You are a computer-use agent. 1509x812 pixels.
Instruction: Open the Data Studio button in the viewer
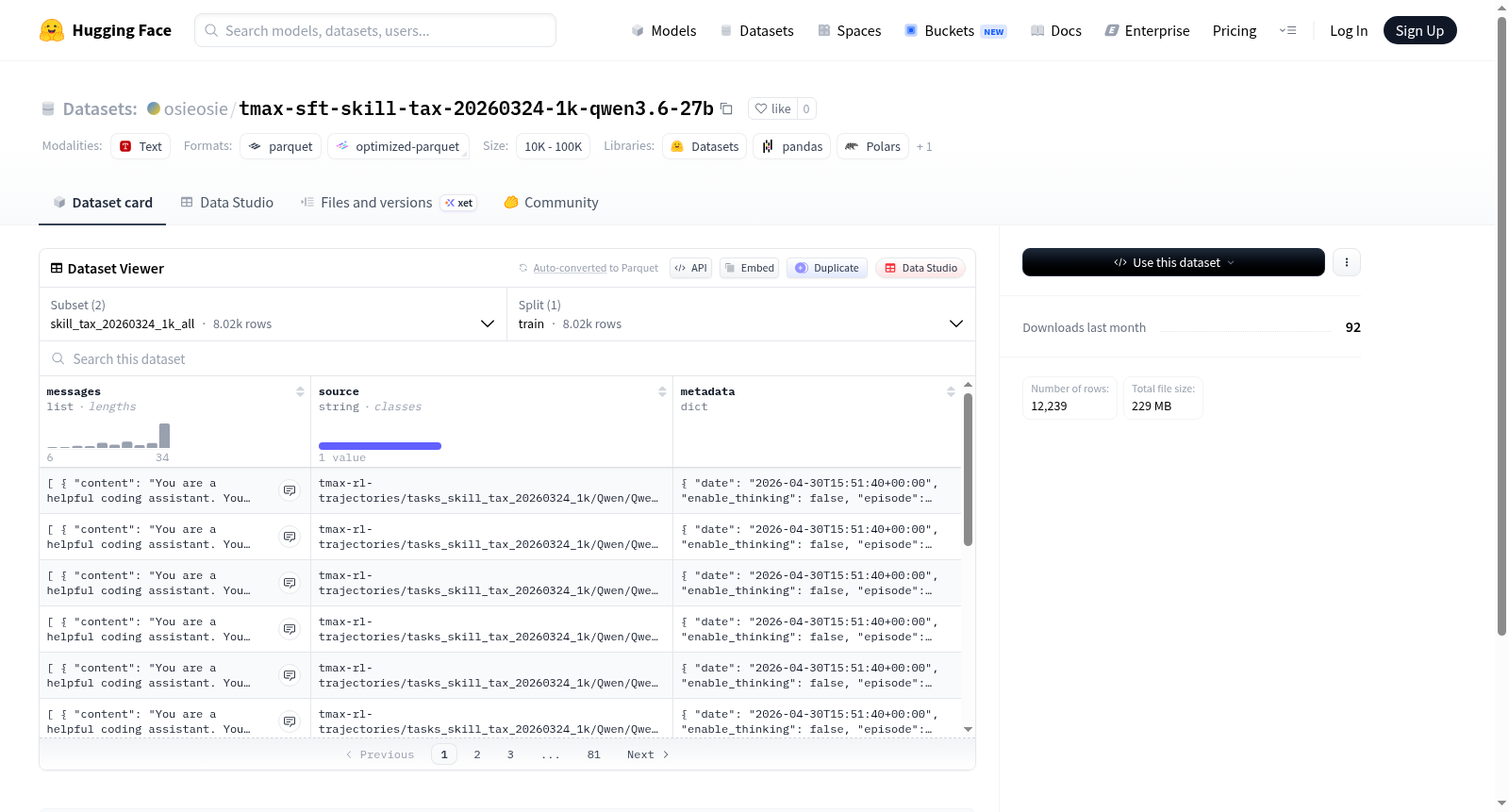(x=920, y=268)
